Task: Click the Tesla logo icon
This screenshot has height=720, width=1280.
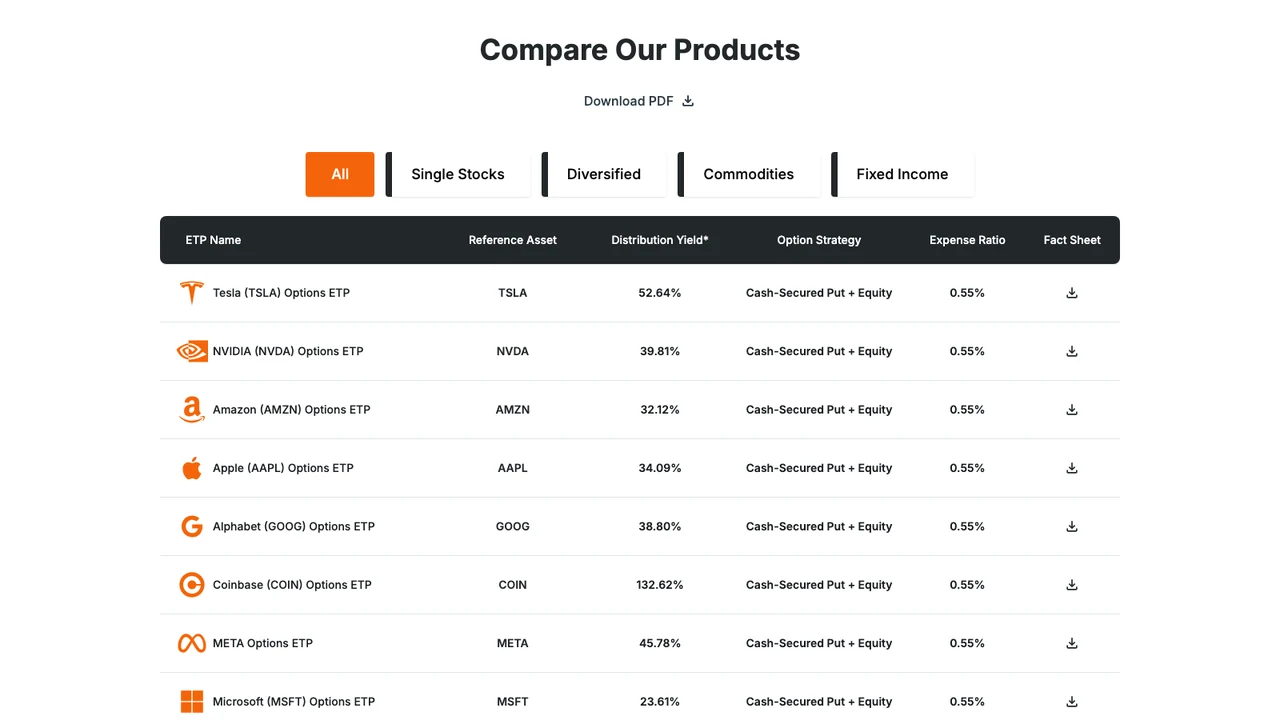Action: [x=192, y=293]
